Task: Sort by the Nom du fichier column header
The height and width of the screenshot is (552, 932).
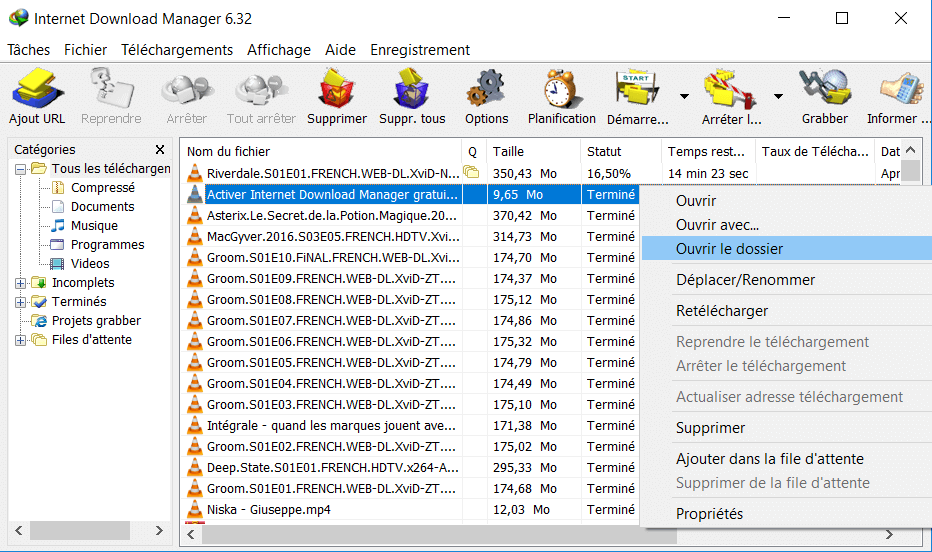Action: point(321,152)
